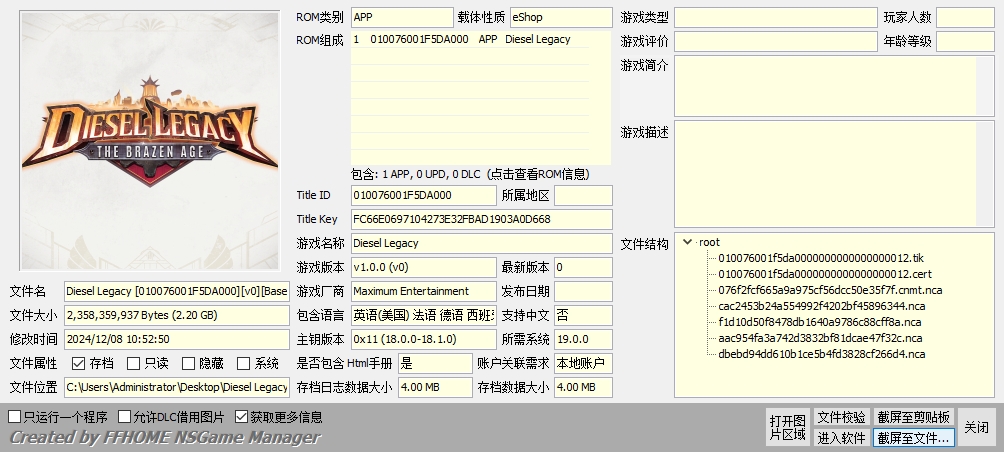This screenshot has width=1004, height=452.
Task: Toggle the 存档 archive attribute checkbox
Action: click(79, 363)
